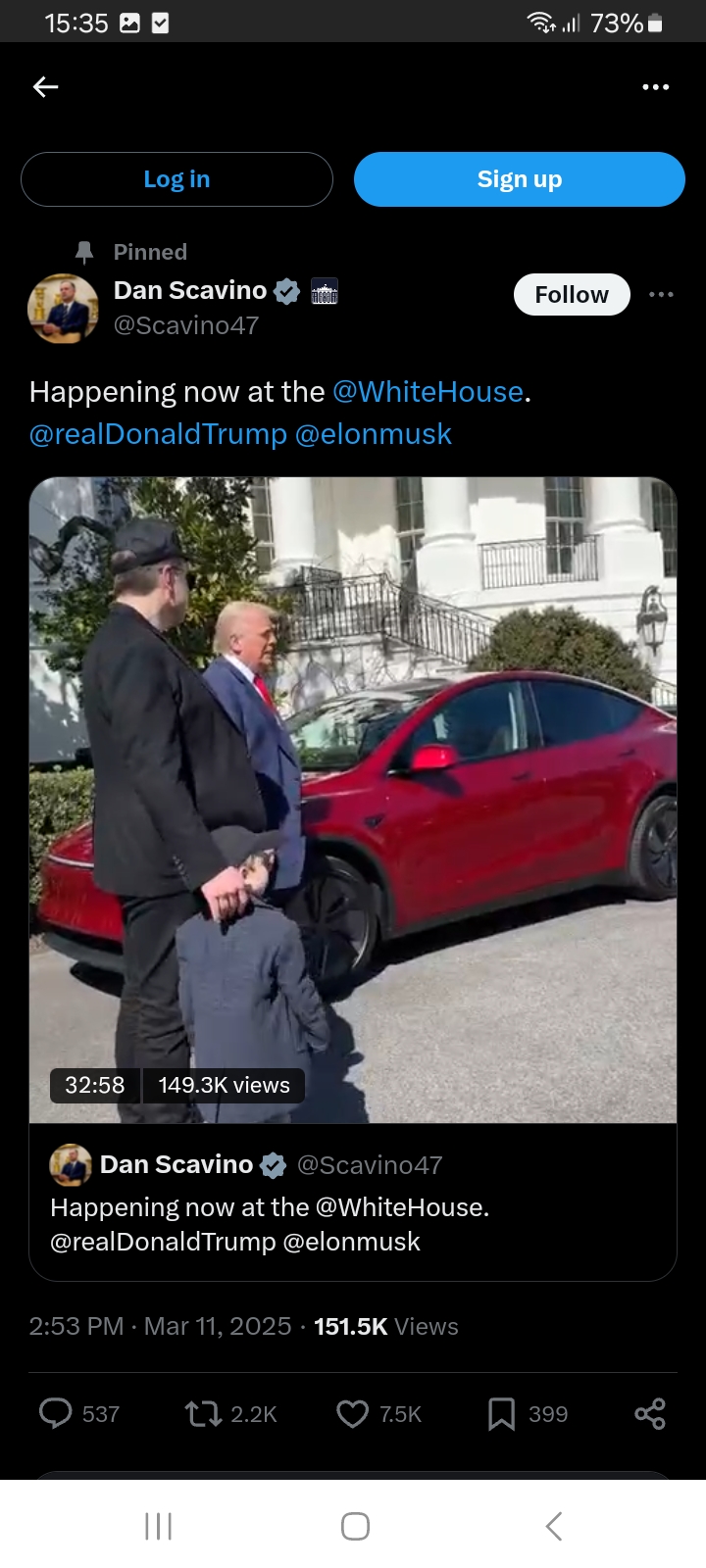Tap the Android recent apps icon
Screen dimensions: 706x1568
[158, 1526]
